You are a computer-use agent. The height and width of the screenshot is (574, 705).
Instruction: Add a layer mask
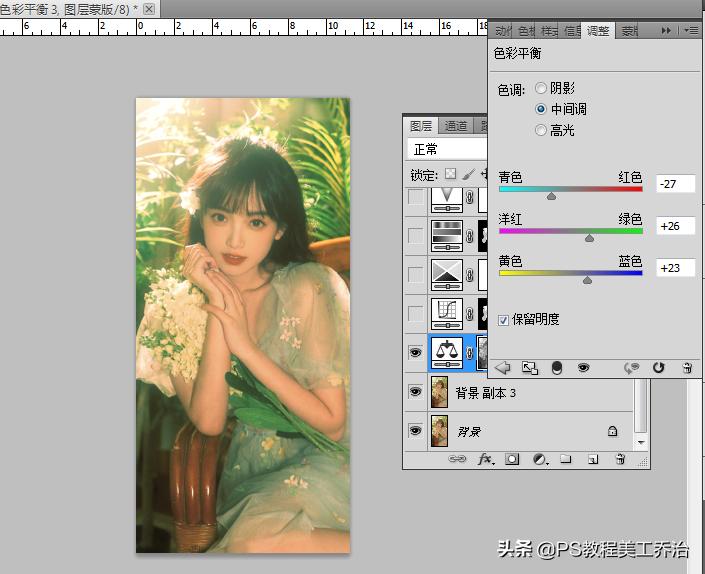point(512,459)
